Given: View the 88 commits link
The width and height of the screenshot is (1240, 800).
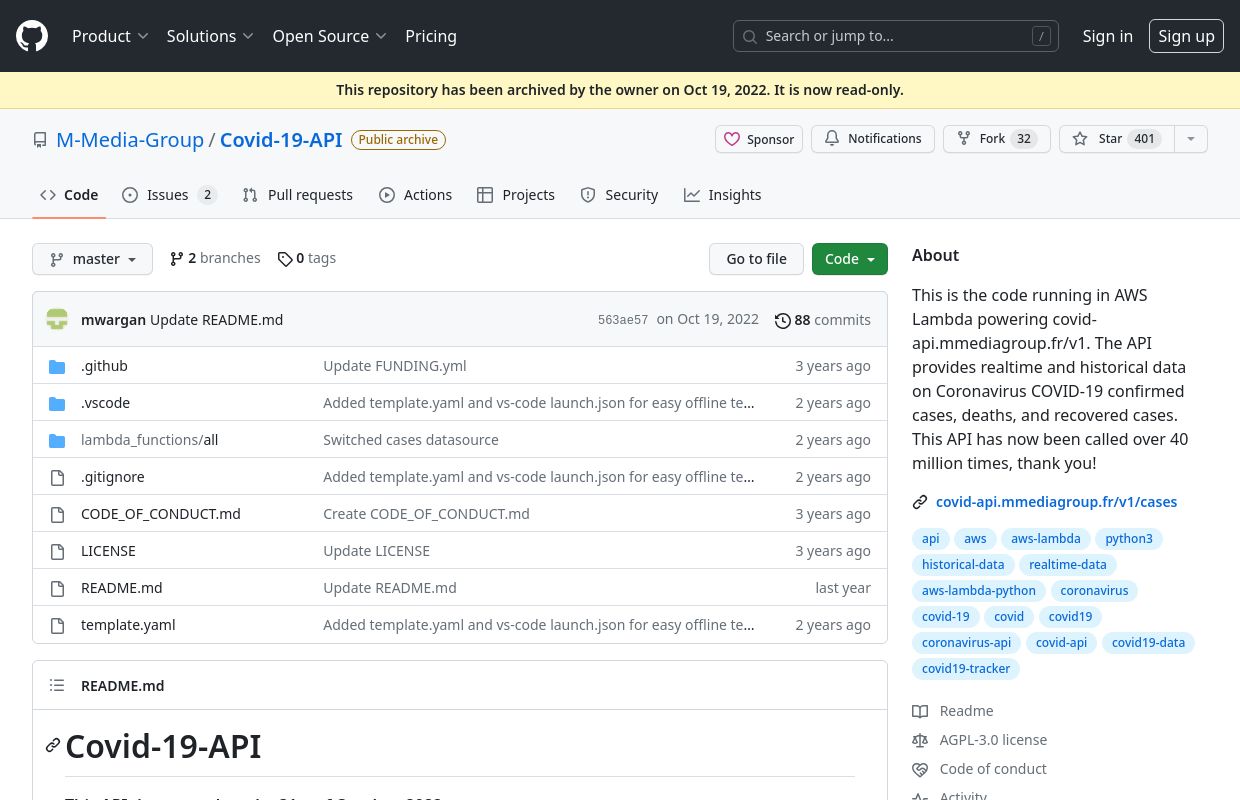Looking at the screenshot, I should point(823,320).
